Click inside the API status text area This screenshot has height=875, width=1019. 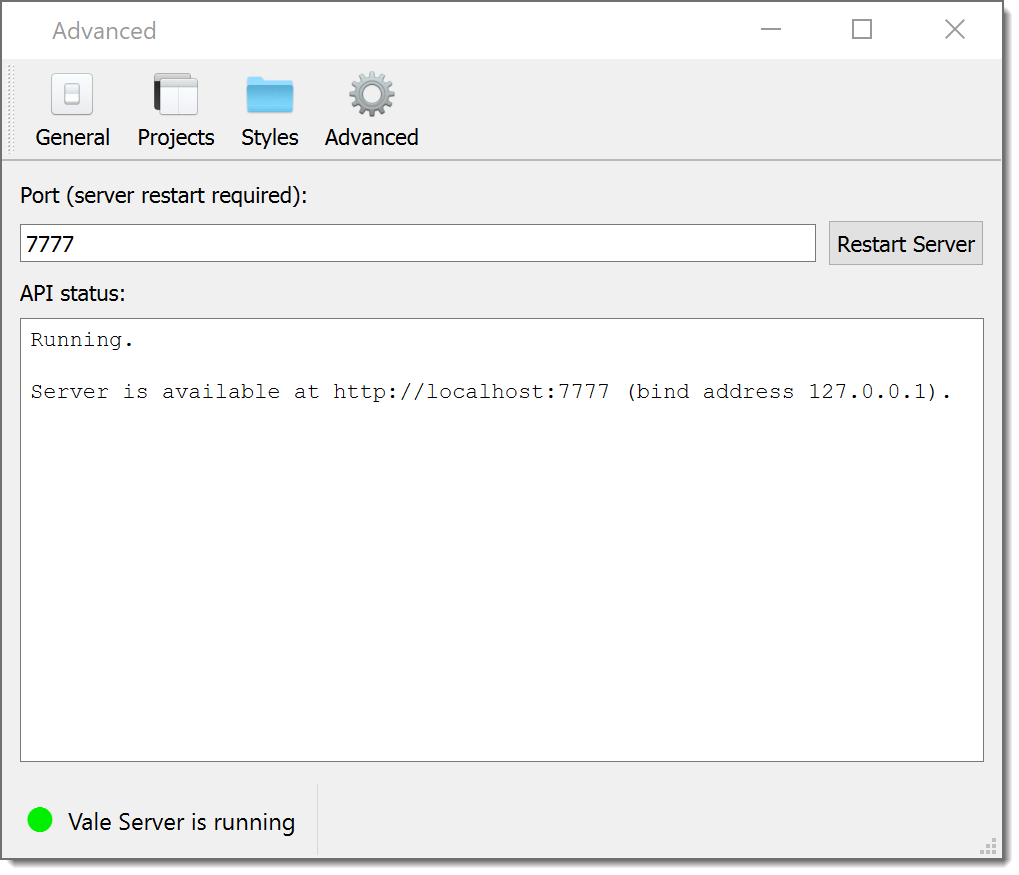(500, 580)
